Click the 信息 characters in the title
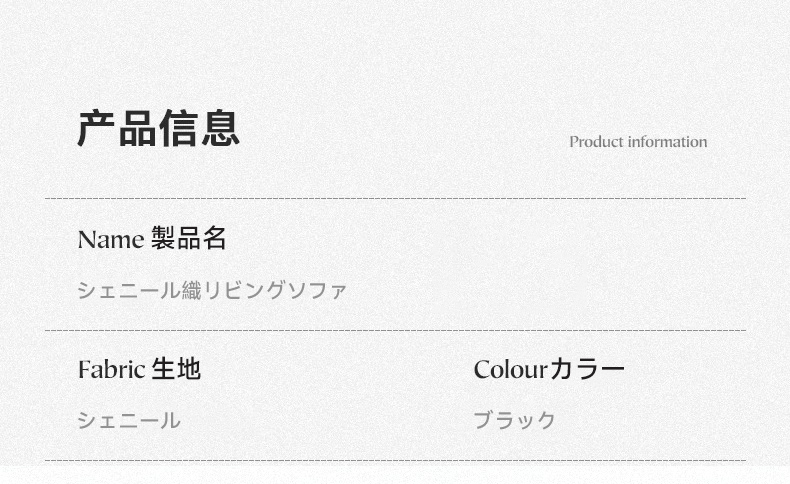This screenshot has width=790, height=484. click(200, 129)
